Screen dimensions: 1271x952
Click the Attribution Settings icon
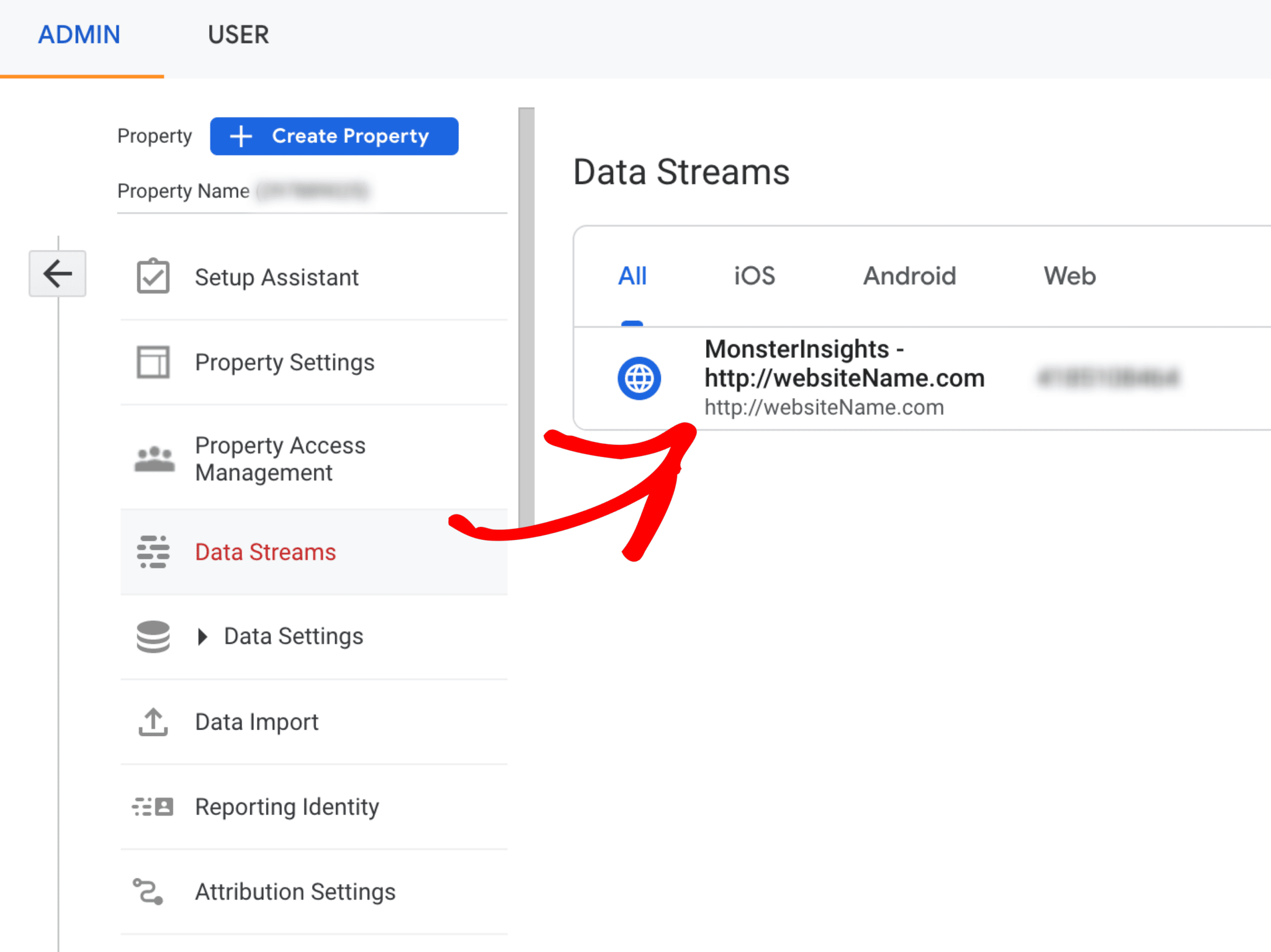(x=149, y=892)
